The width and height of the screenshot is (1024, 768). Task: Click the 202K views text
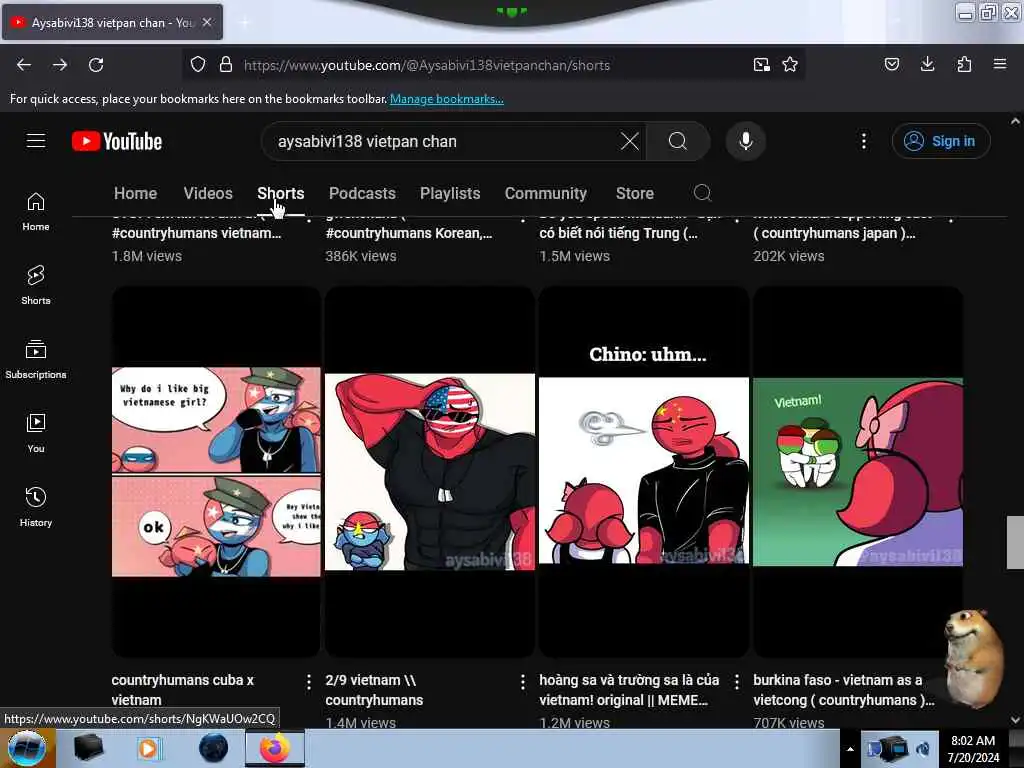[x=789, y=256]
